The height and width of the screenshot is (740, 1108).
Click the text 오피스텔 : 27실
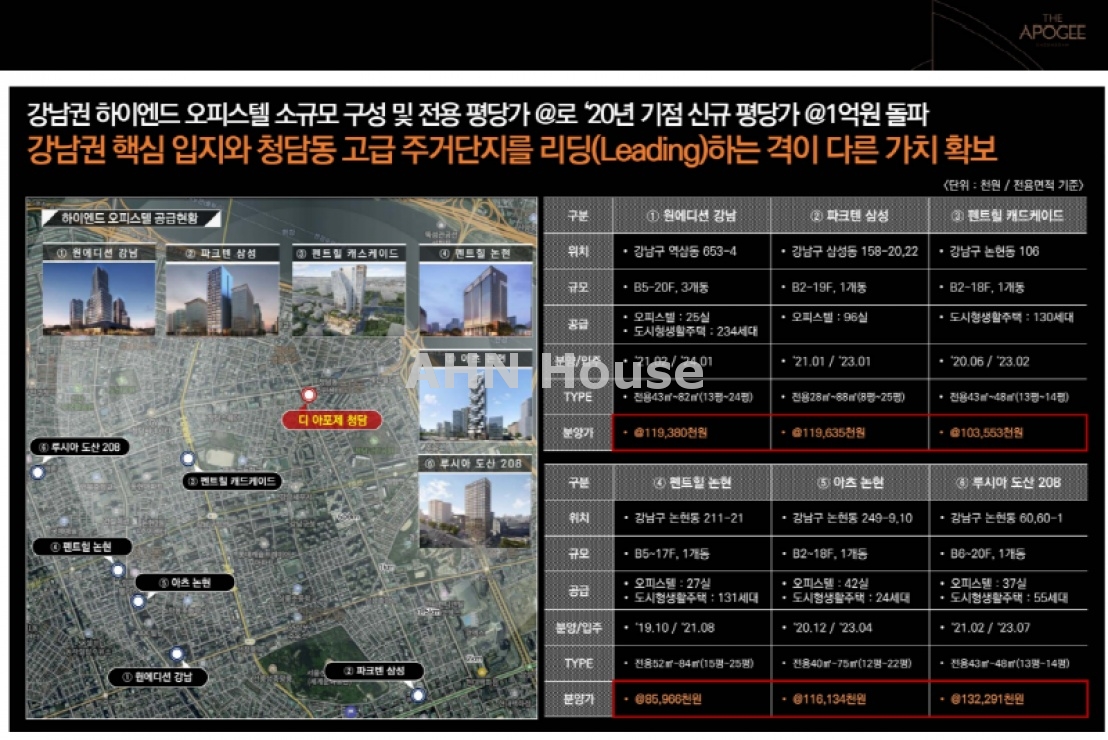tap(671, 583)
